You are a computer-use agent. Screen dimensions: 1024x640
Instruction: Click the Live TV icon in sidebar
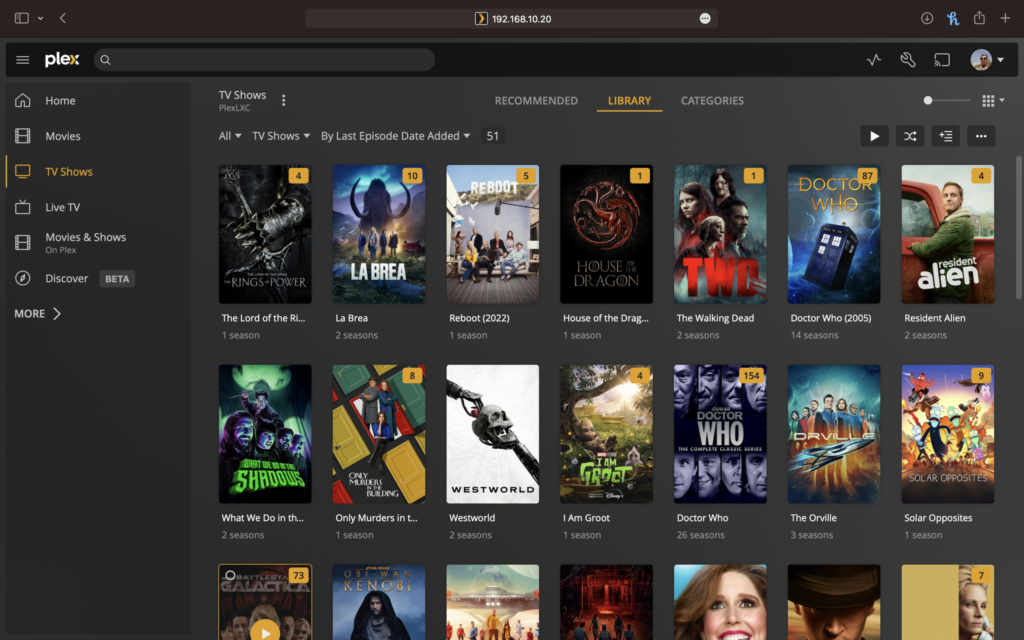pyautogui.click(x=23, y=207)
